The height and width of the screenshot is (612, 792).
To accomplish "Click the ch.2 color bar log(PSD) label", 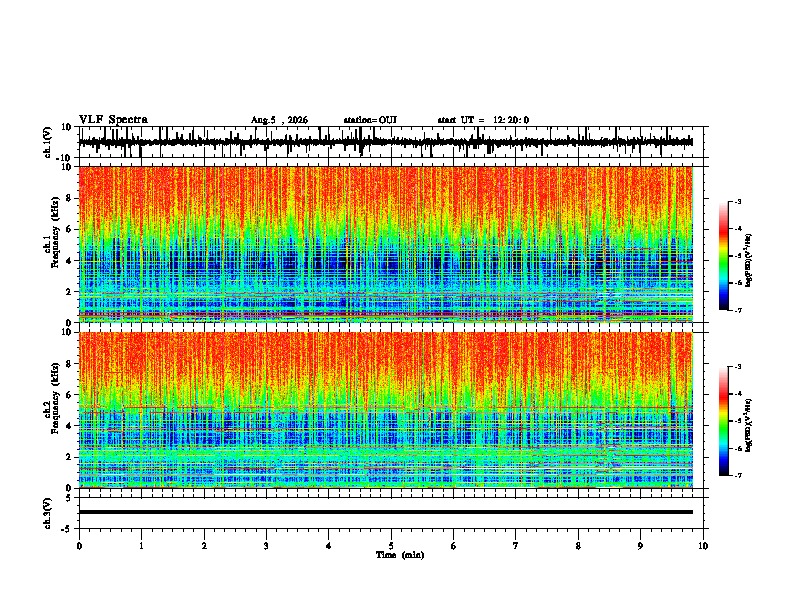I will click(749, 425).
